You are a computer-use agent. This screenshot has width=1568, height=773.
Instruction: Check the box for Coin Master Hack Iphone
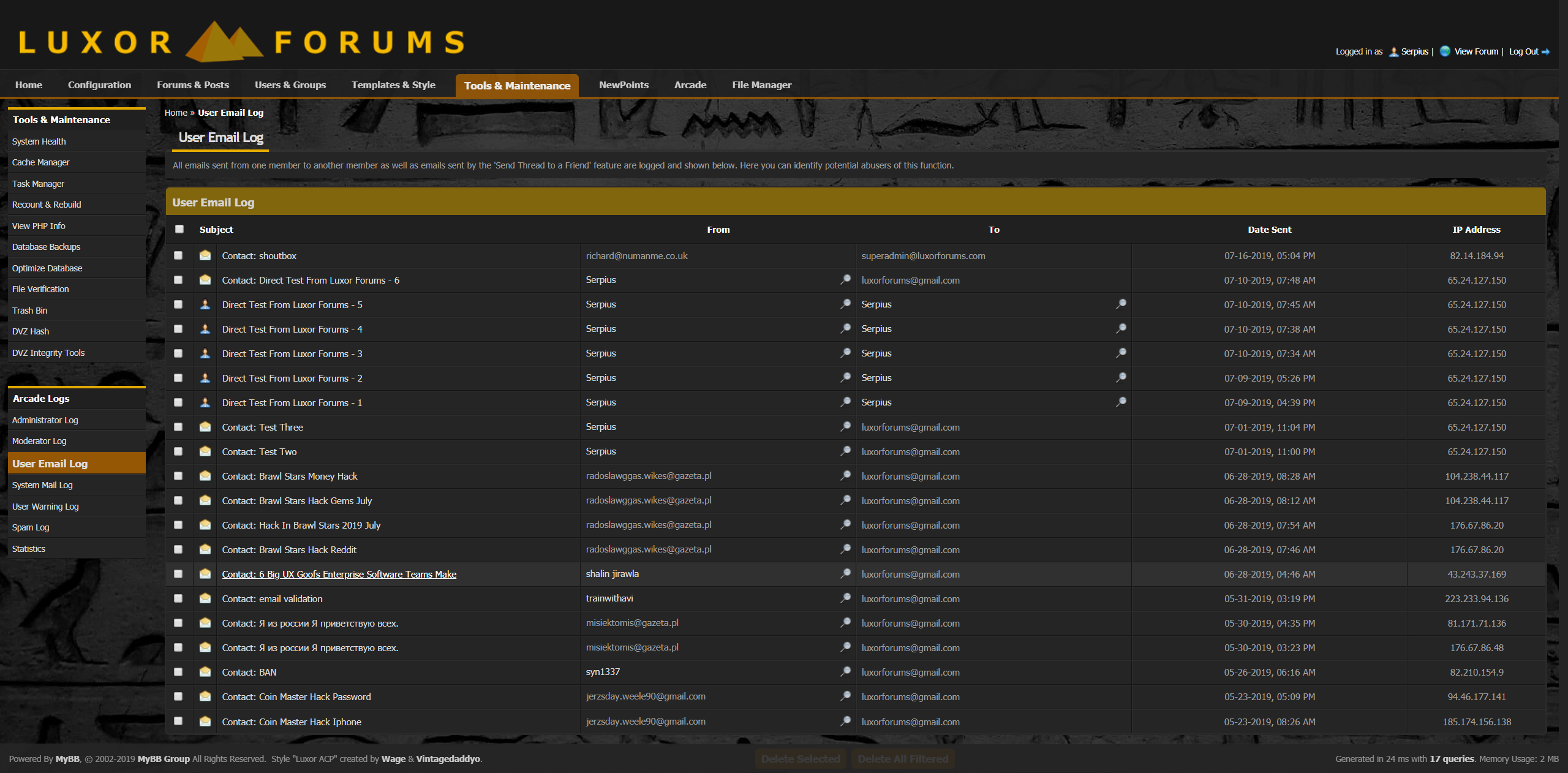[178, 721]
